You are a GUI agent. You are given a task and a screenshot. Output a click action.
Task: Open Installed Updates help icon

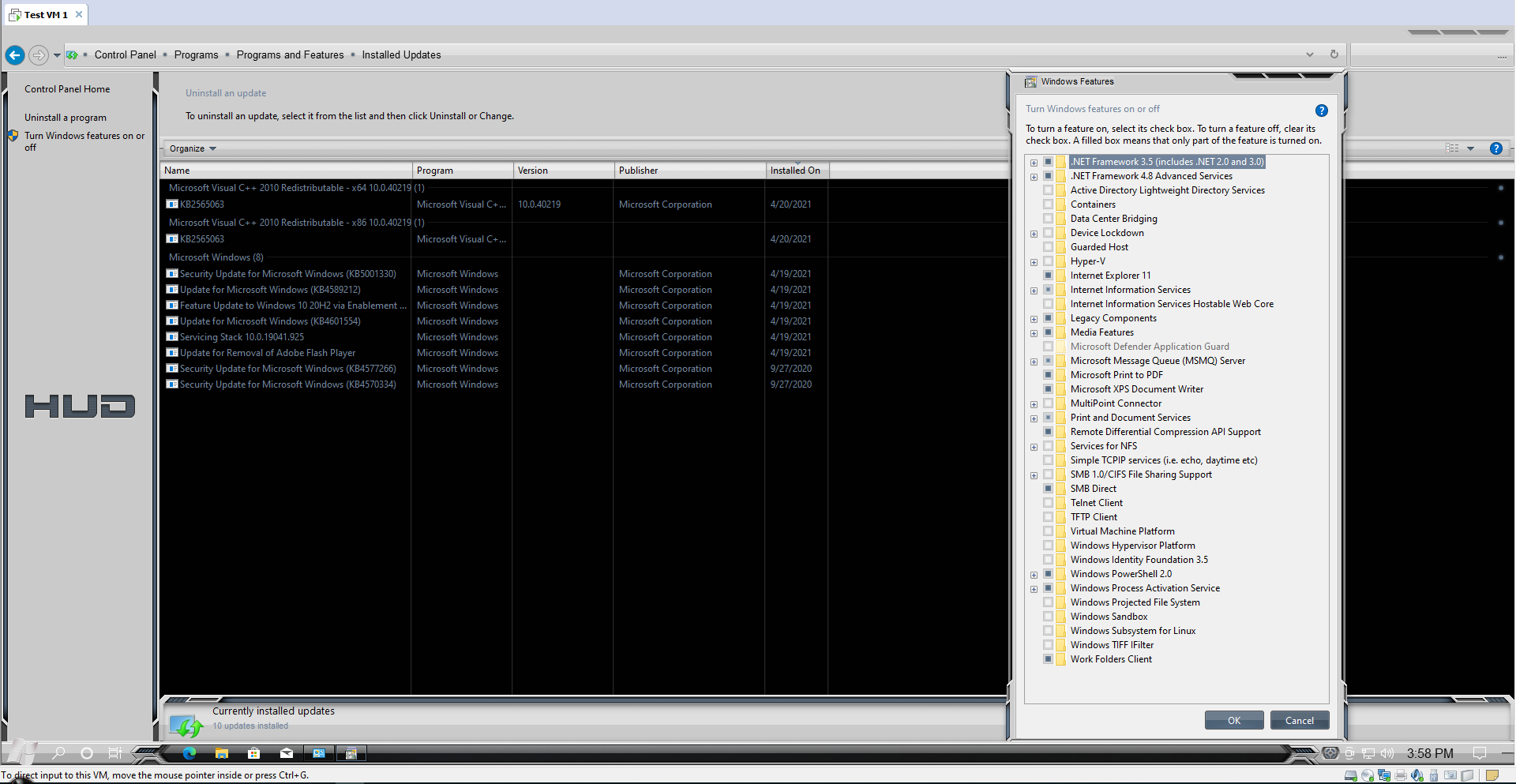pos(1495,148)
